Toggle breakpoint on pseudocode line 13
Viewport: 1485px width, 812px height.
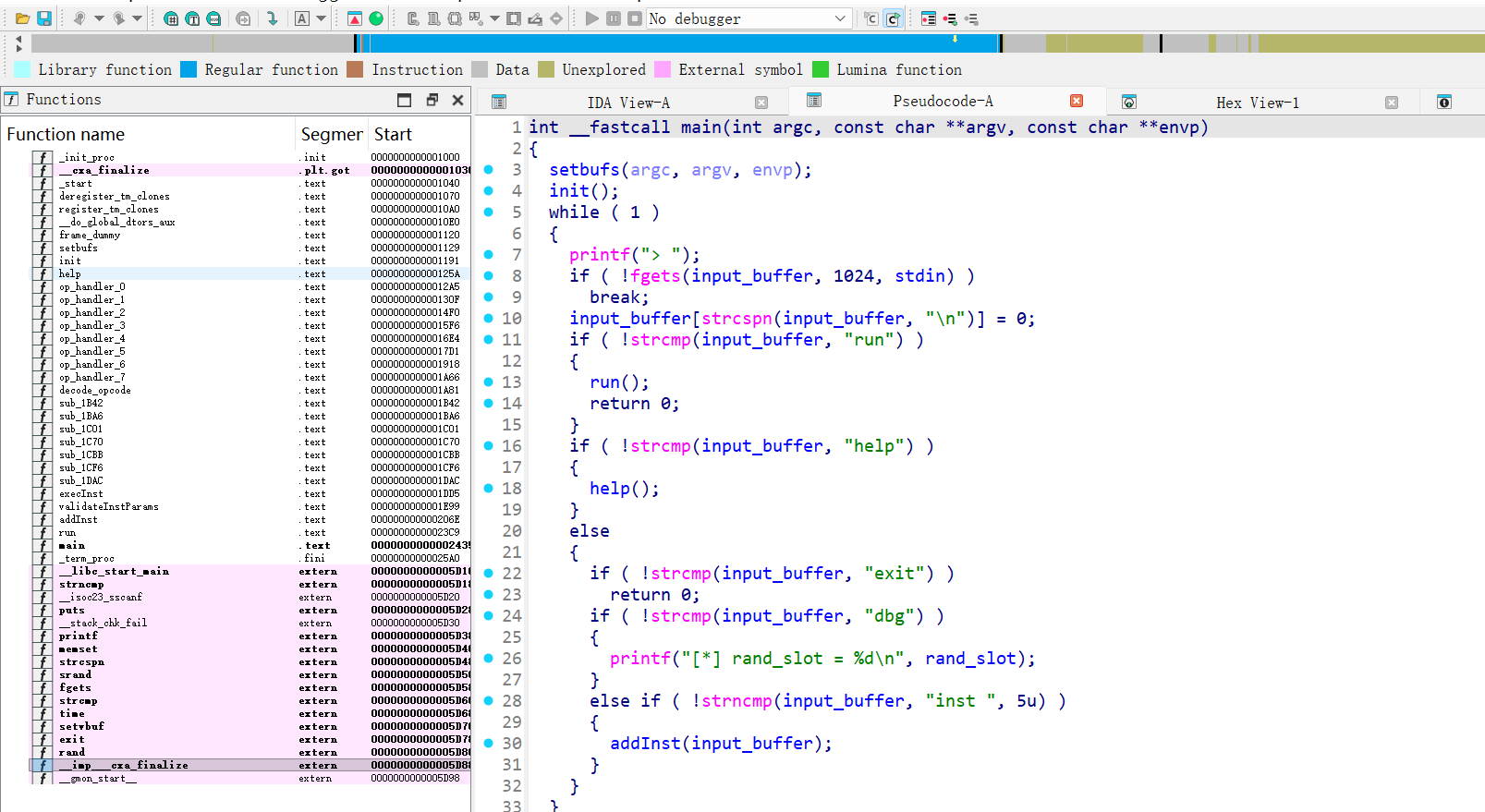click(x=489, y=382)
